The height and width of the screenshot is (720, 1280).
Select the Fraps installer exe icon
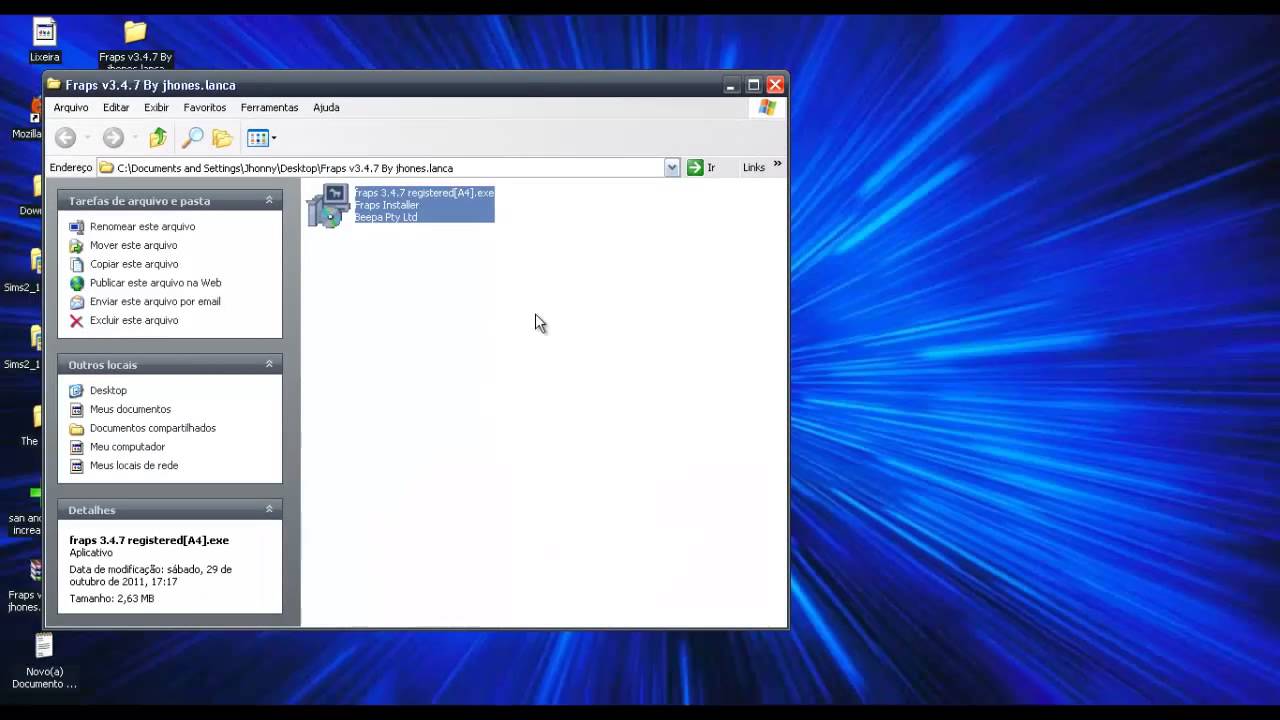pos(328,205)
